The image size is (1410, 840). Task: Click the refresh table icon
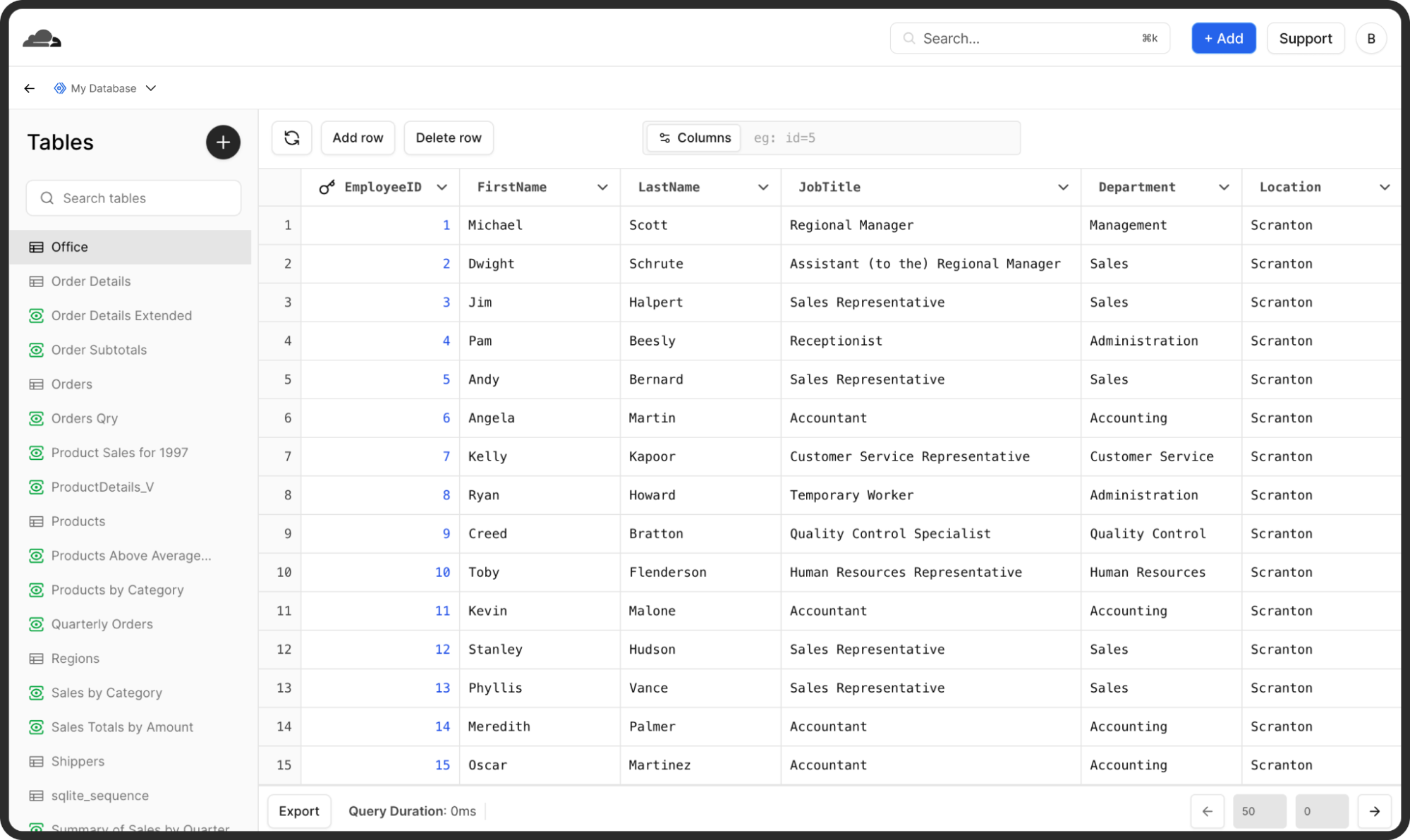tap(291, 138)
